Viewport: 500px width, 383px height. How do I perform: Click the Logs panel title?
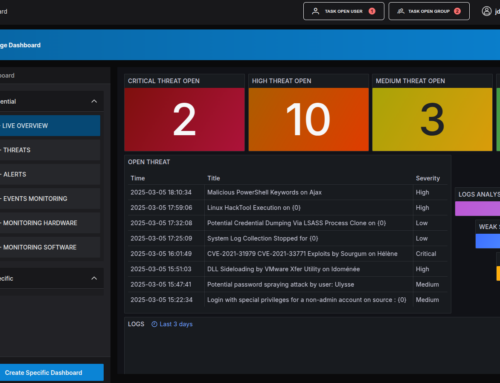136,324
